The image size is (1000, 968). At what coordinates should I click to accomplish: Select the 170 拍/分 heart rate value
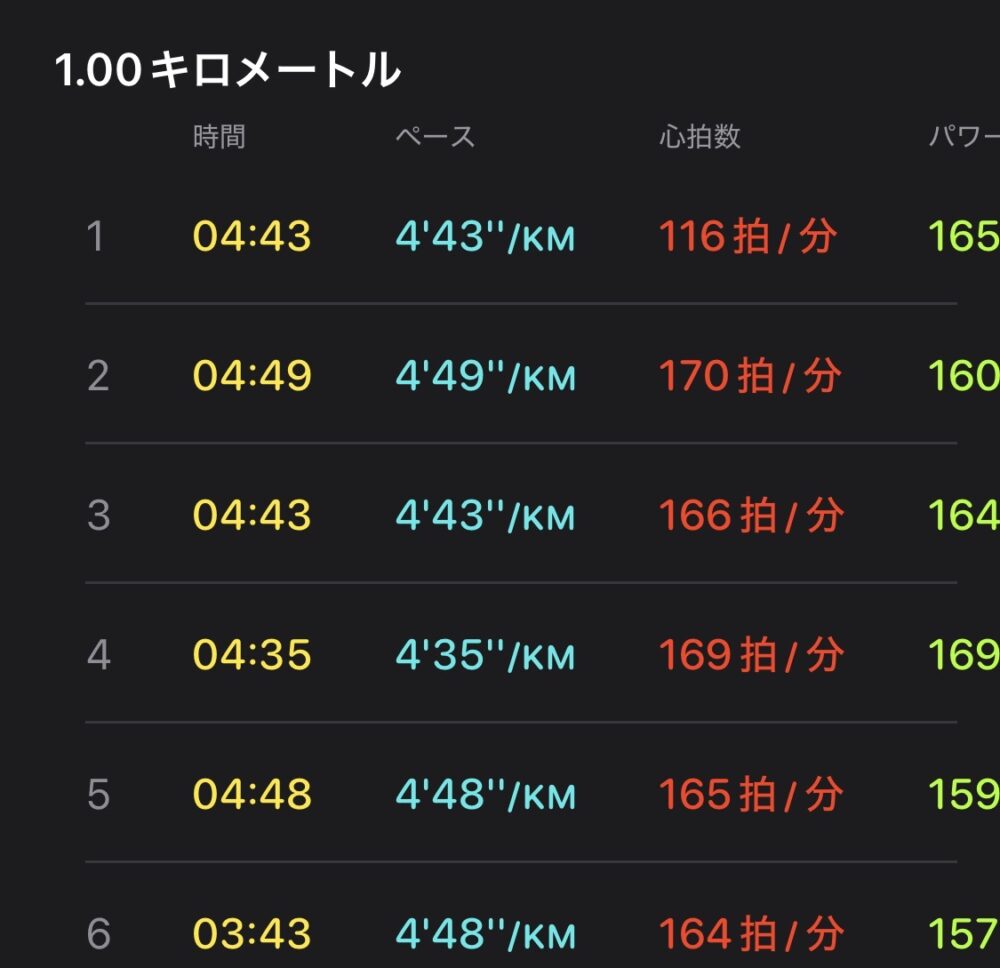[x=749, y=376]
